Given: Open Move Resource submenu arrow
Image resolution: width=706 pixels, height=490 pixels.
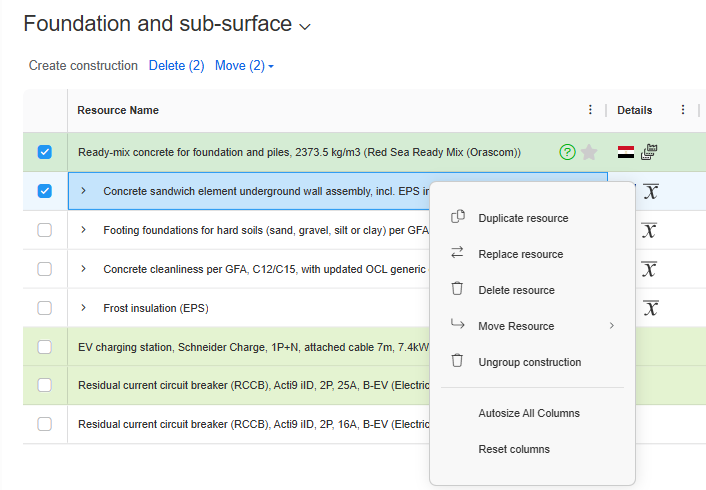Looking at the screenshot, I should pyautogui.click(x=612, y=326).
